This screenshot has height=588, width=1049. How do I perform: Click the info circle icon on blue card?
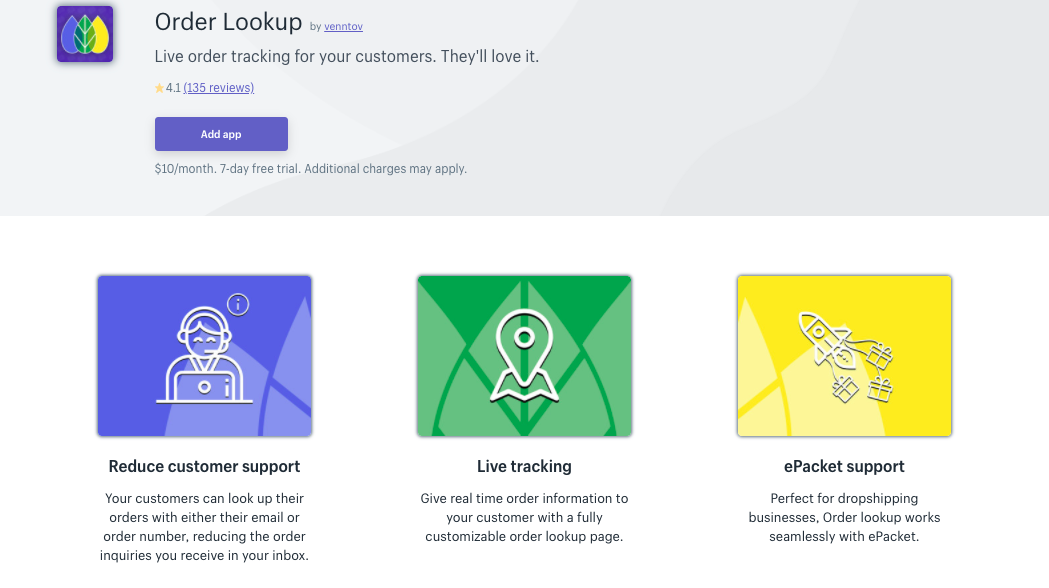click(x=238, y=304)
